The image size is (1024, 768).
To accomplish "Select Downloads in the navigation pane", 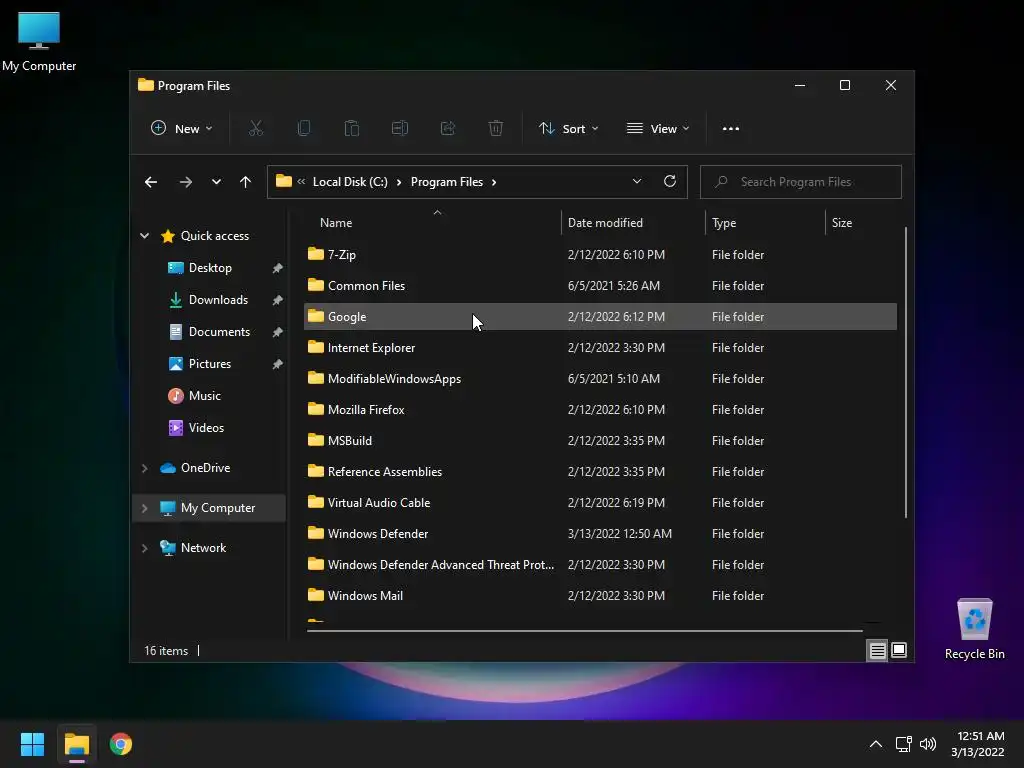I will (209, 300).
